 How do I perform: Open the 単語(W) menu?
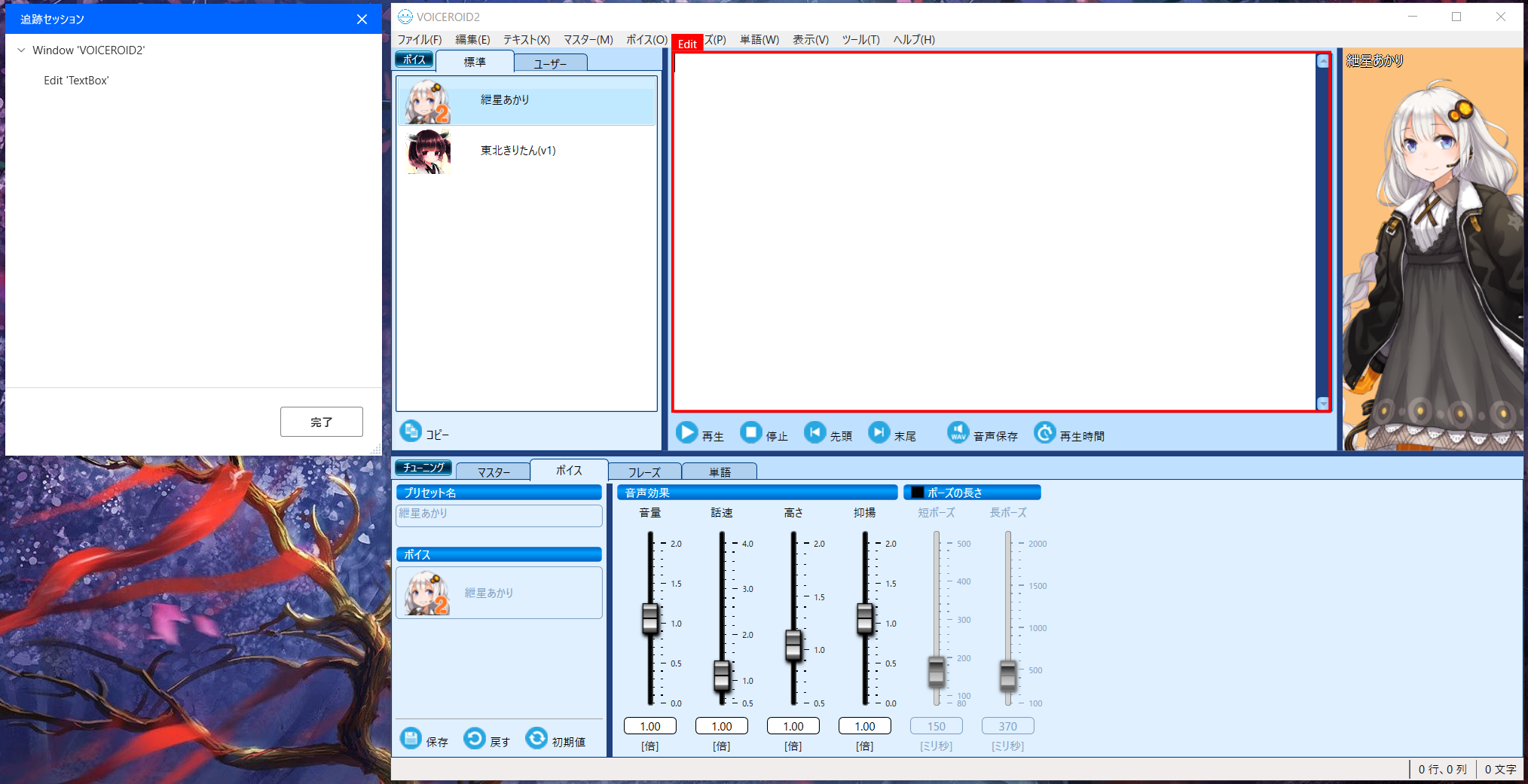[x=759, y=40]
